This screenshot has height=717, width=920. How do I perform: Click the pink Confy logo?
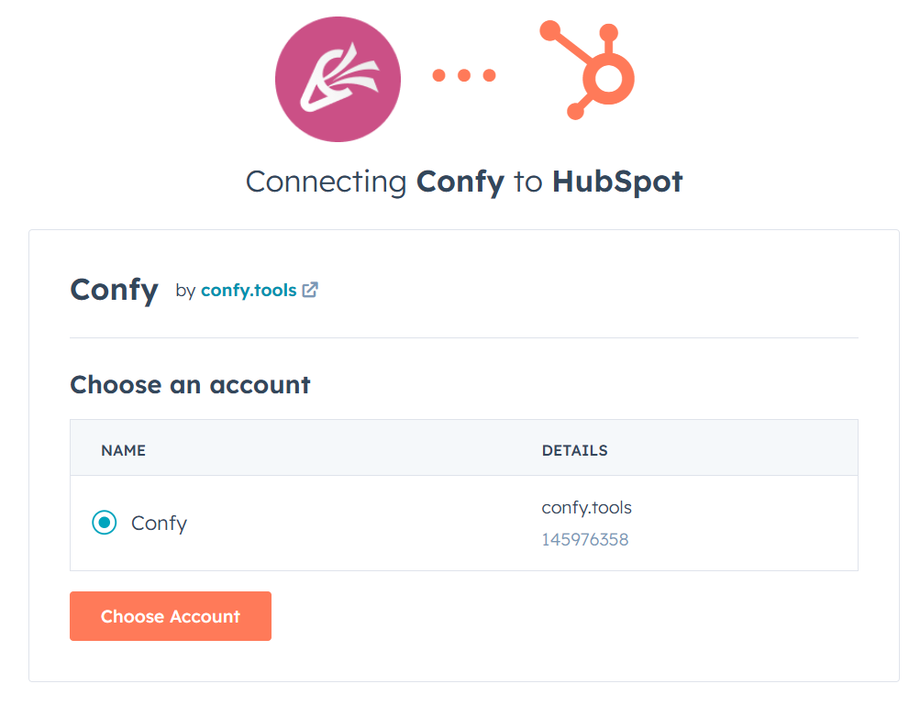[337, 79]
